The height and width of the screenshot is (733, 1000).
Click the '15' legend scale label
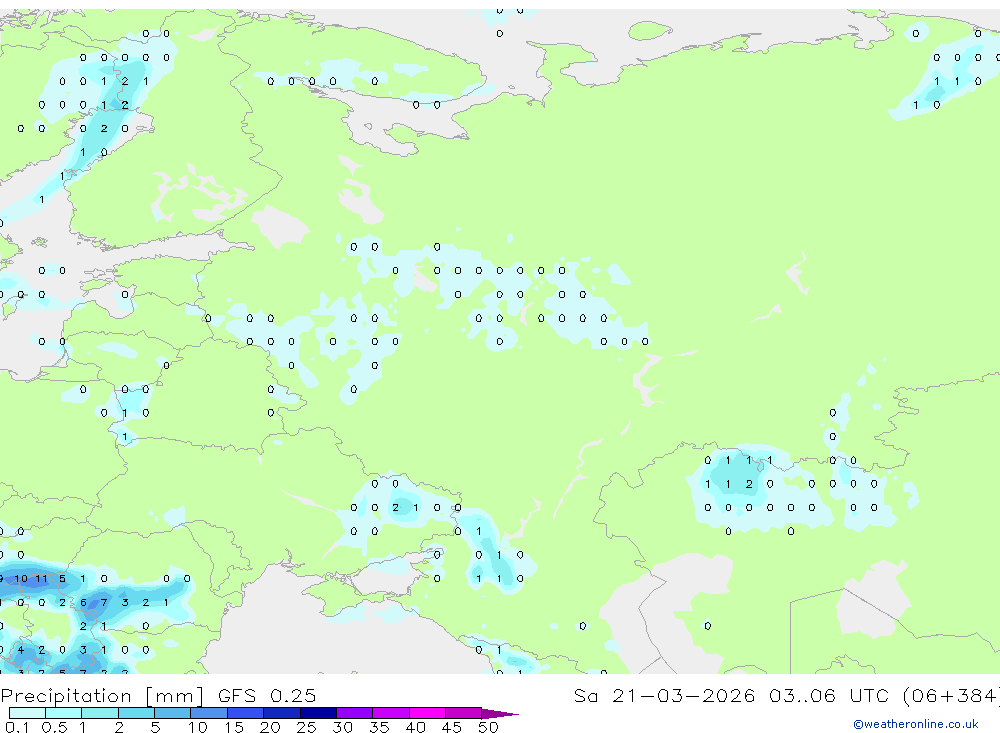(x=234, y=727)
